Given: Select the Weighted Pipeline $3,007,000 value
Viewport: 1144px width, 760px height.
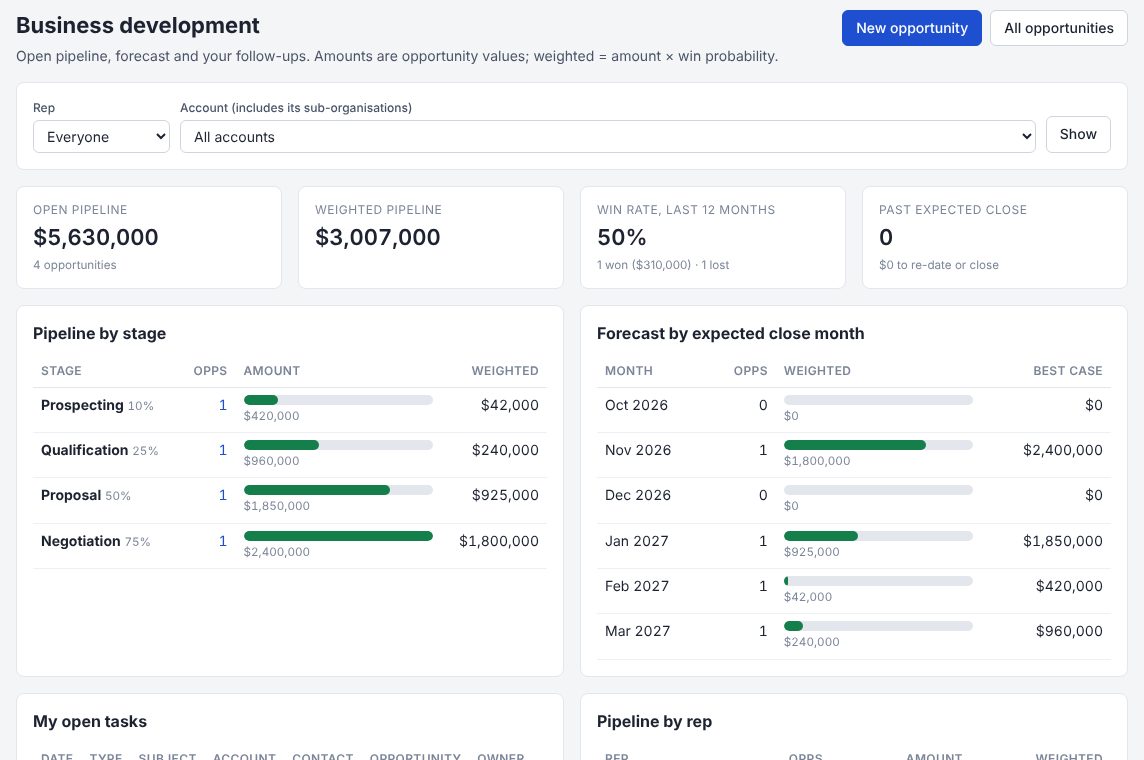Looking at the screenshot, I should 377,237.
